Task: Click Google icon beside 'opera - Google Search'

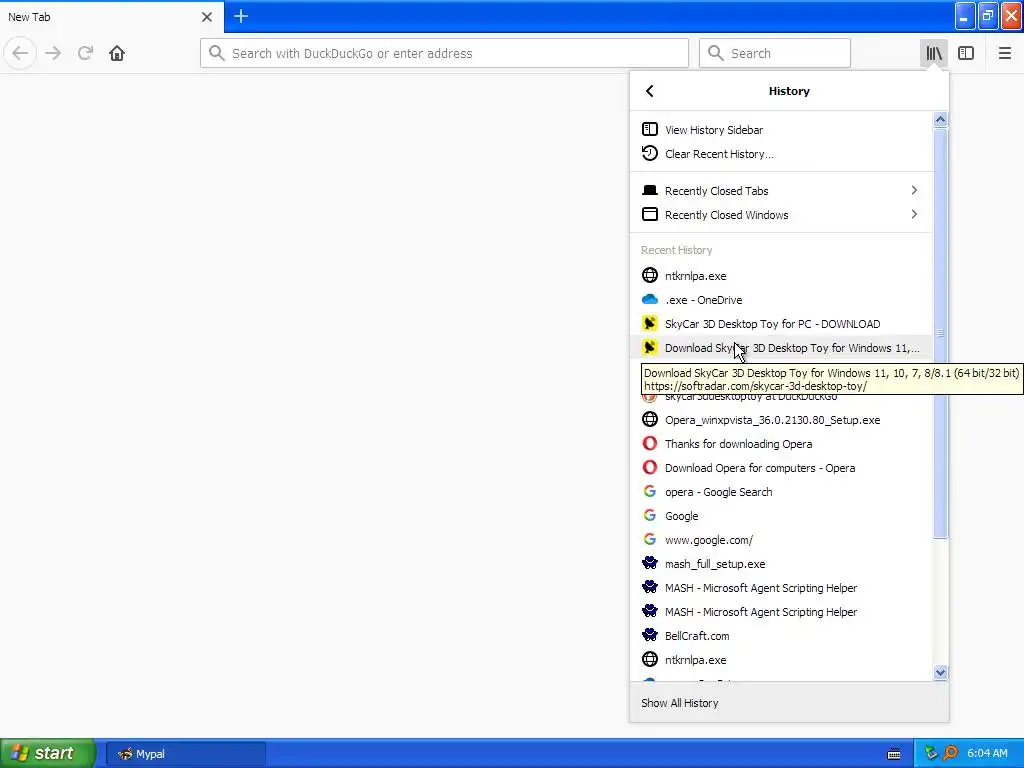Action: coord(650,491)
